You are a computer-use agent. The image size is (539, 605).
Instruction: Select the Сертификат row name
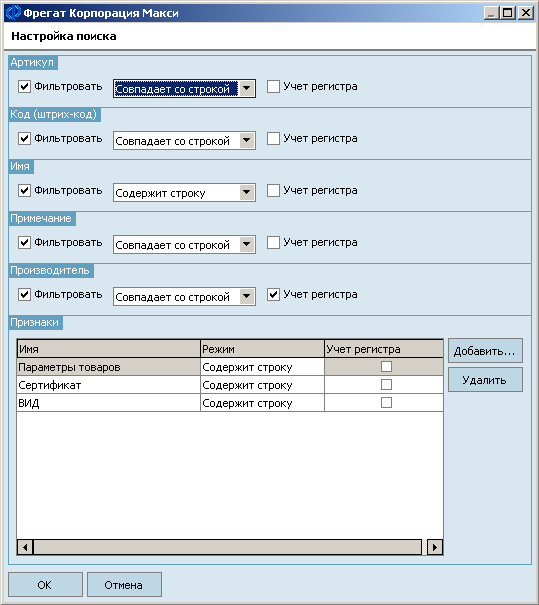click(108, 385)
